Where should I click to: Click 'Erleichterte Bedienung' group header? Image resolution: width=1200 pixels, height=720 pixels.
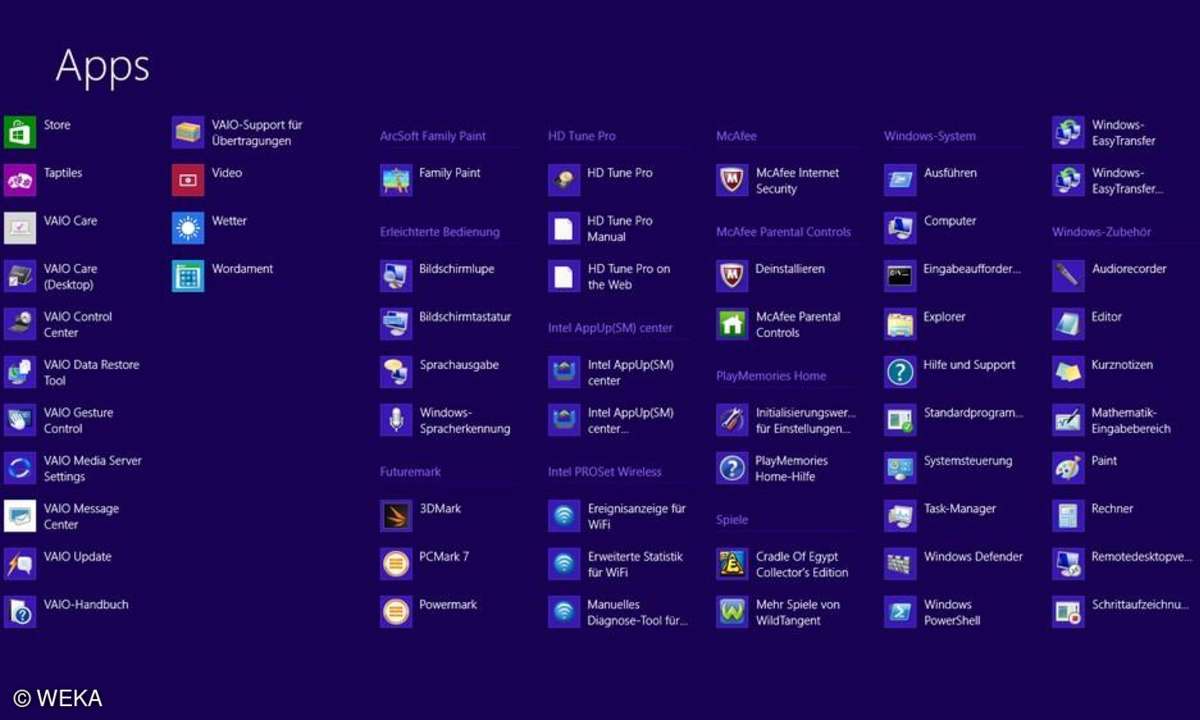tap(439, 232)
